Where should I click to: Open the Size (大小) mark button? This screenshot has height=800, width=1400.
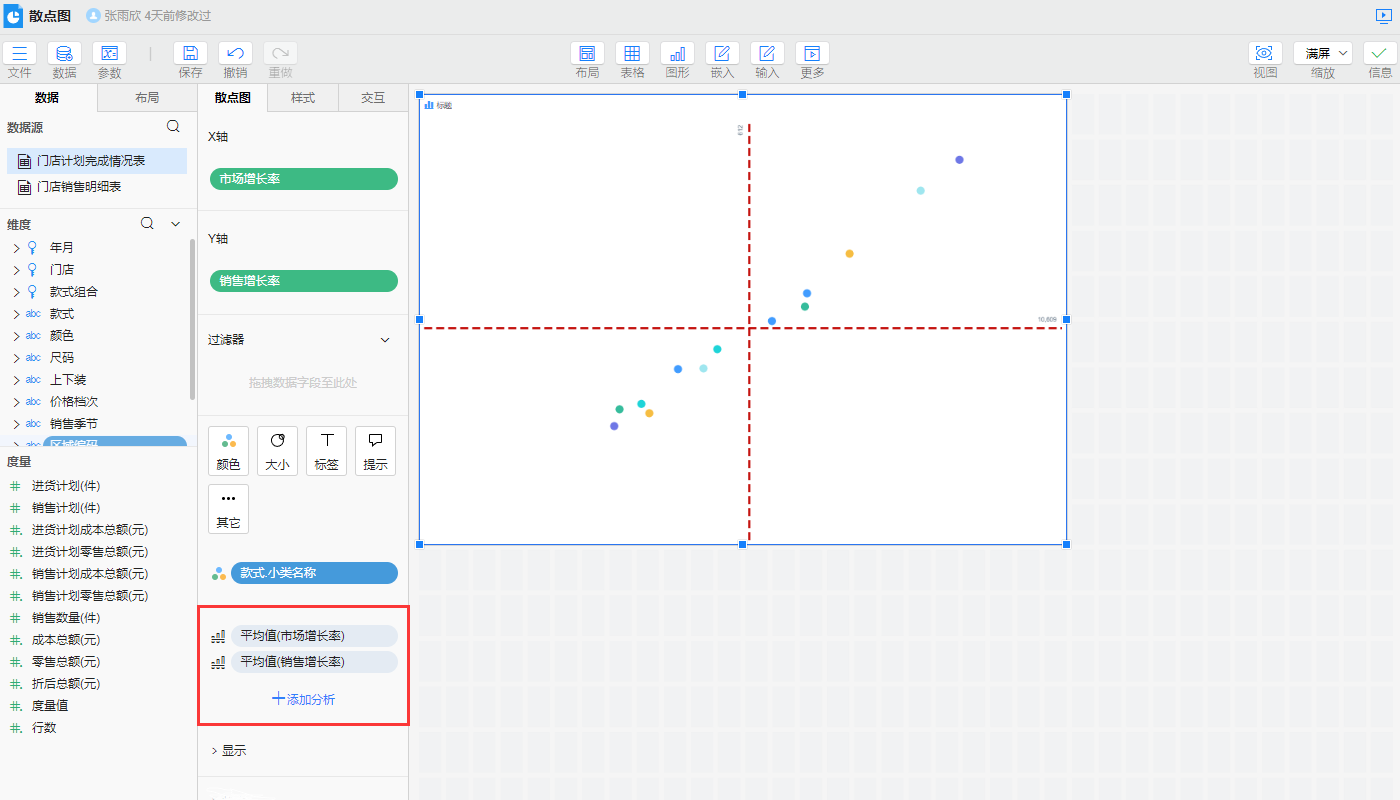(277, 451)
